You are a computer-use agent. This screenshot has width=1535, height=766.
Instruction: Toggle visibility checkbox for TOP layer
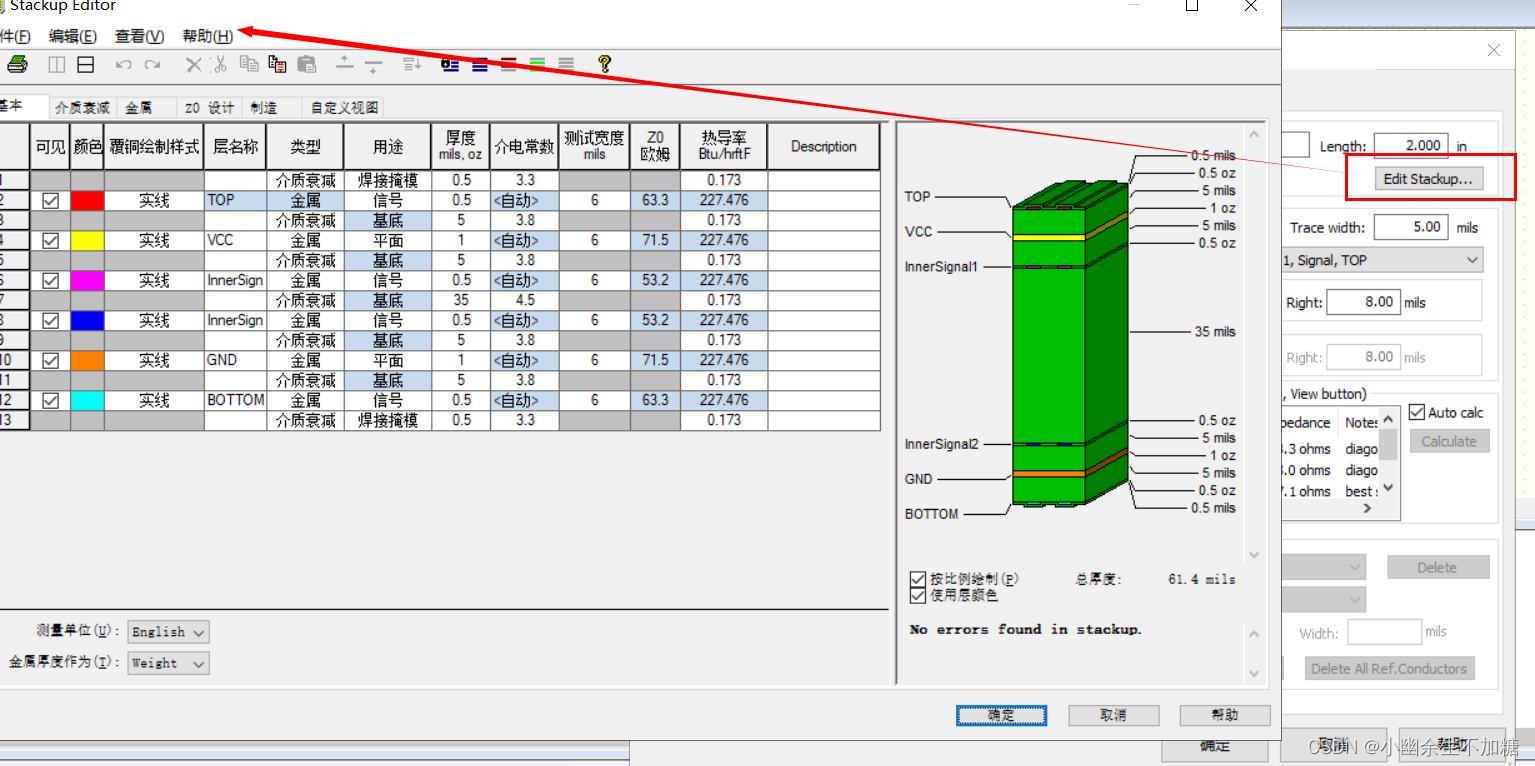50,201
